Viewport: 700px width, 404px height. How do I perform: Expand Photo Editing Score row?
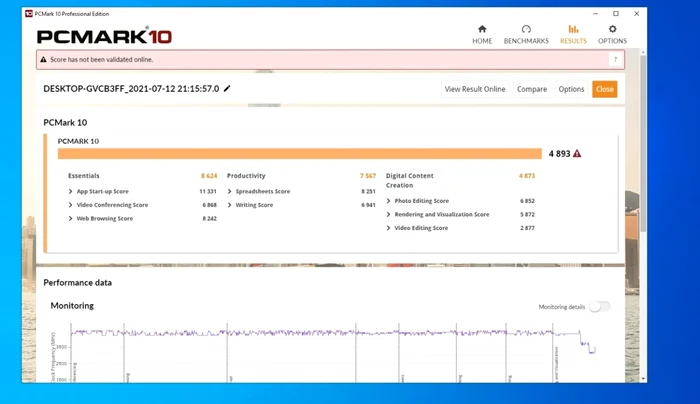(388, 201)
